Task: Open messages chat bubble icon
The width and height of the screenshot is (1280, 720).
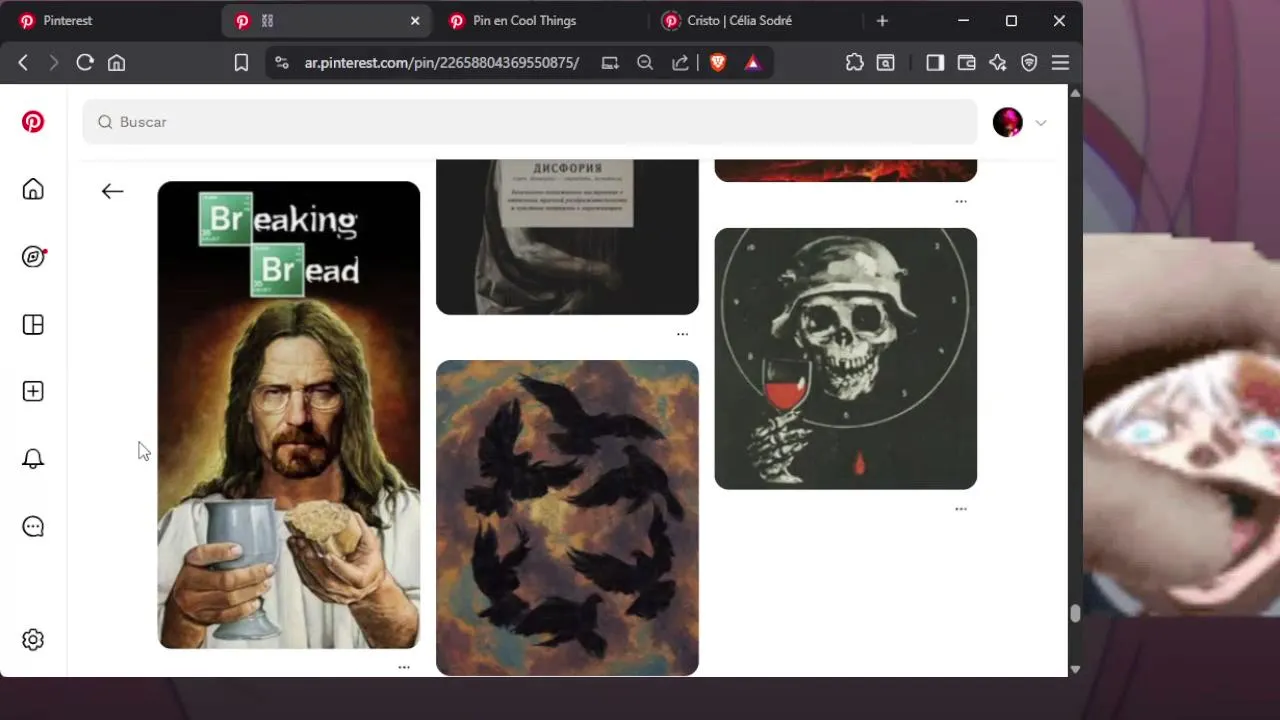Action: point(33,526)
